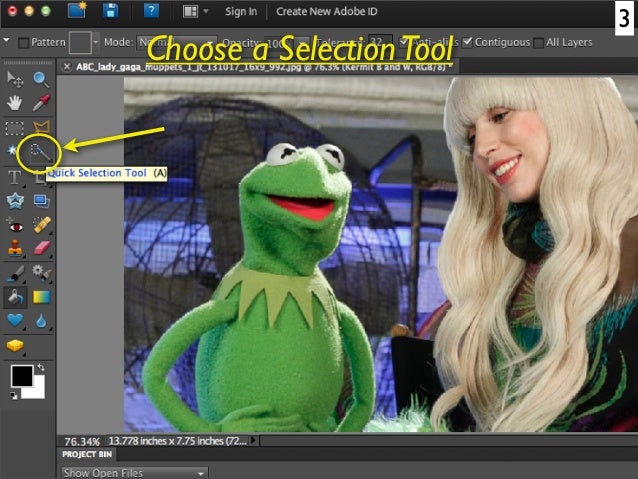The height and width of the screenshot is (479, 638).
Task: Click the pattern preview swatch
Action: click(80, 42)
